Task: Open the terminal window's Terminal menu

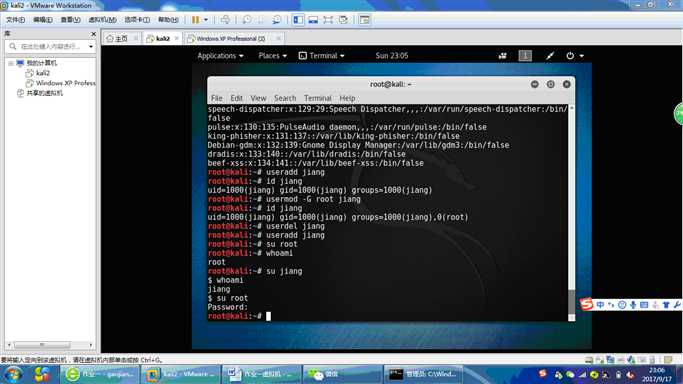Action: (x=318, y=98)
